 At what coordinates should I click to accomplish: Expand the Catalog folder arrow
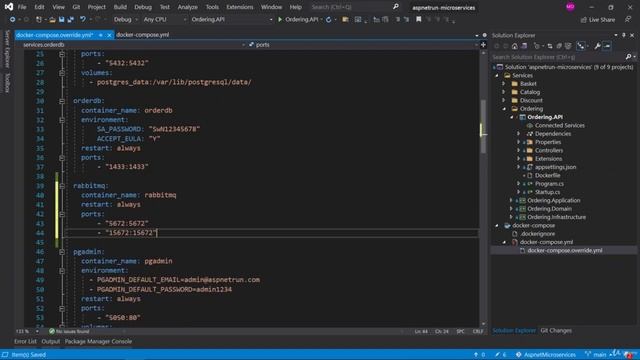pyautogui.click(x=504, y=92)
